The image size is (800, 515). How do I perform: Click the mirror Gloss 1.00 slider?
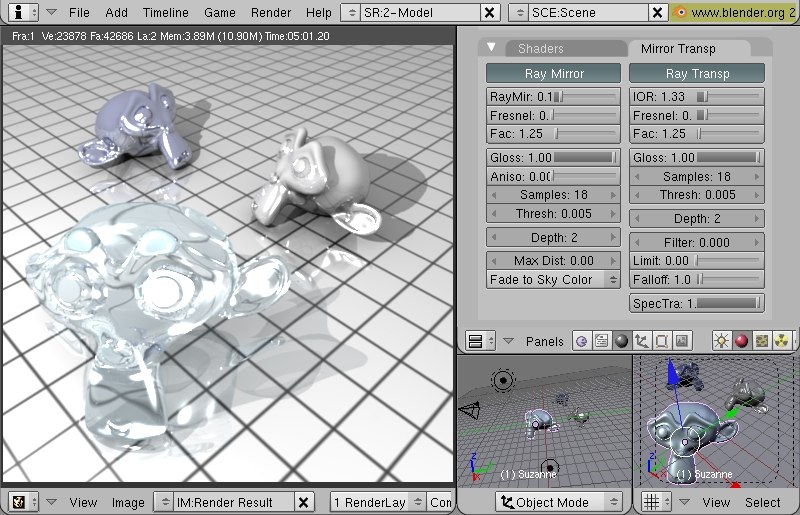(x=554, y=157)
